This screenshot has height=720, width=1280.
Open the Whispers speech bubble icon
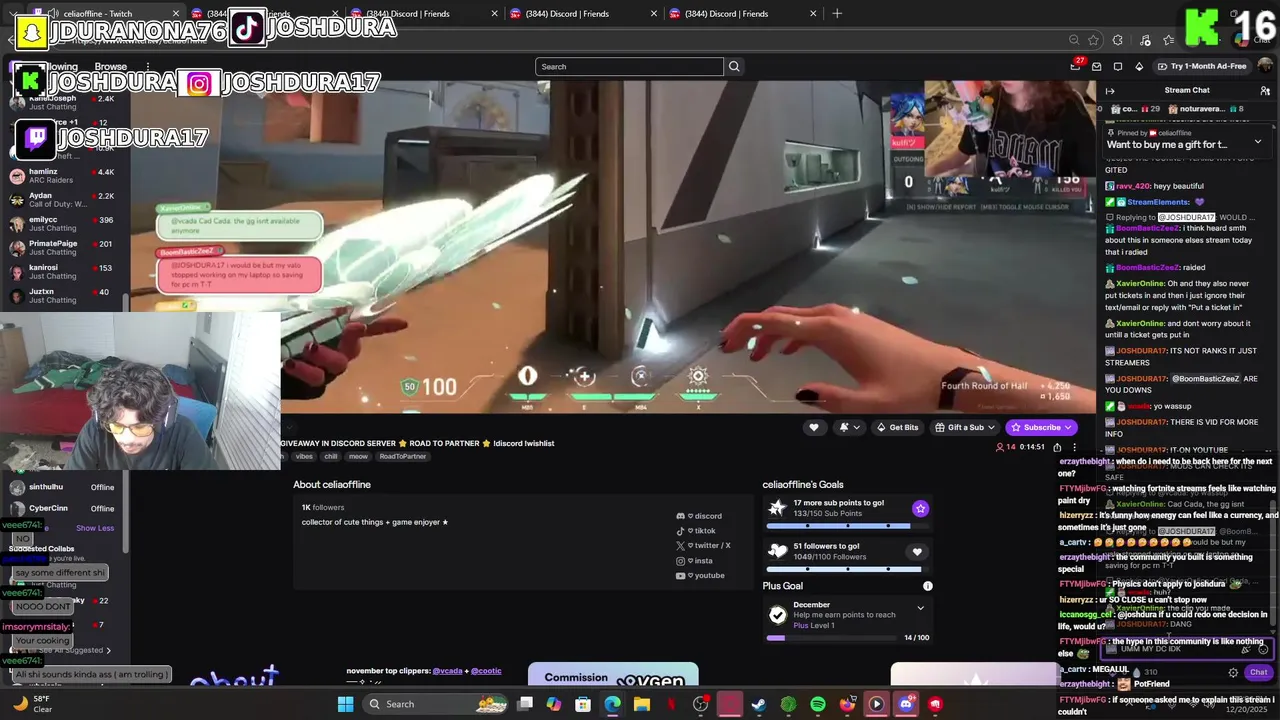click(1118, 66)
